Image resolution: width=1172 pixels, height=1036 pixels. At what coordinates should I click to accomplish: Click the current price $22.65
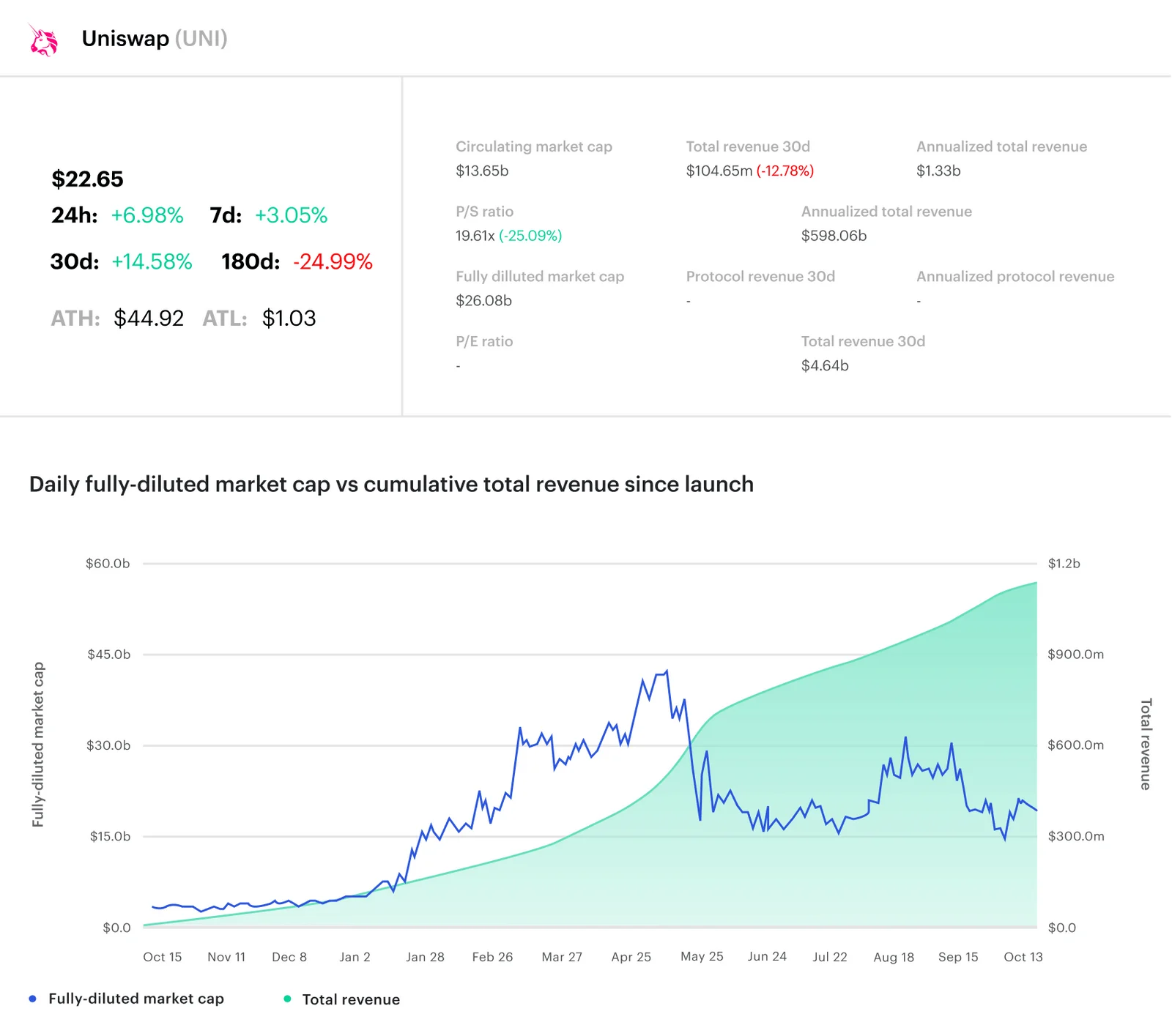pyautogui.click(x=87, y=179)
